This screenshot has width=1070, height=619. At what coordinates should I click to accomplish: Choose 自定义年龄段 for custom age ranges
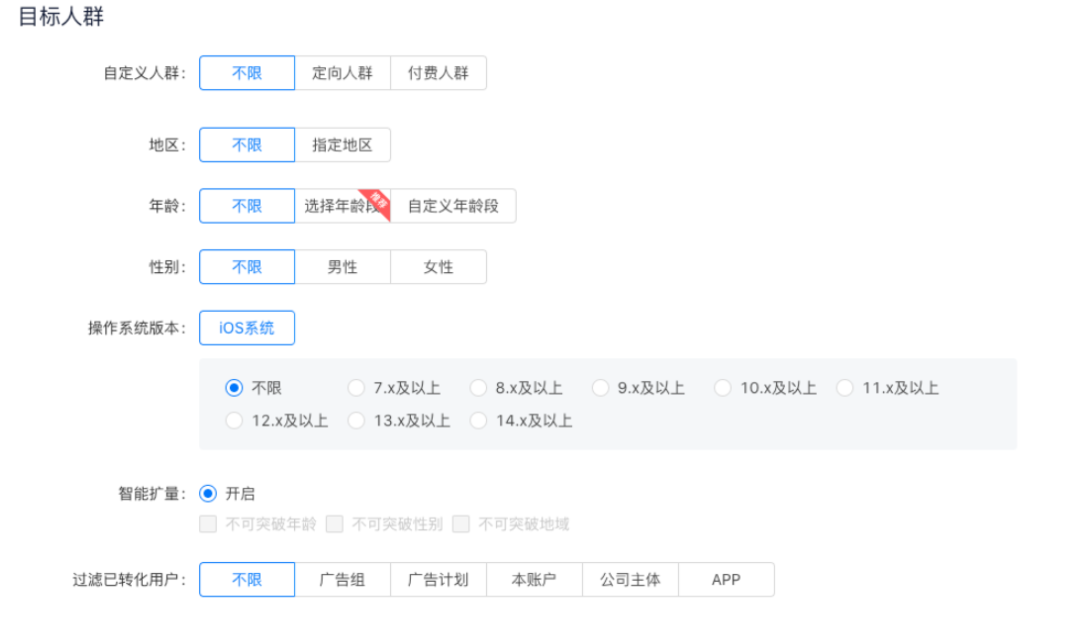(454, 205)
